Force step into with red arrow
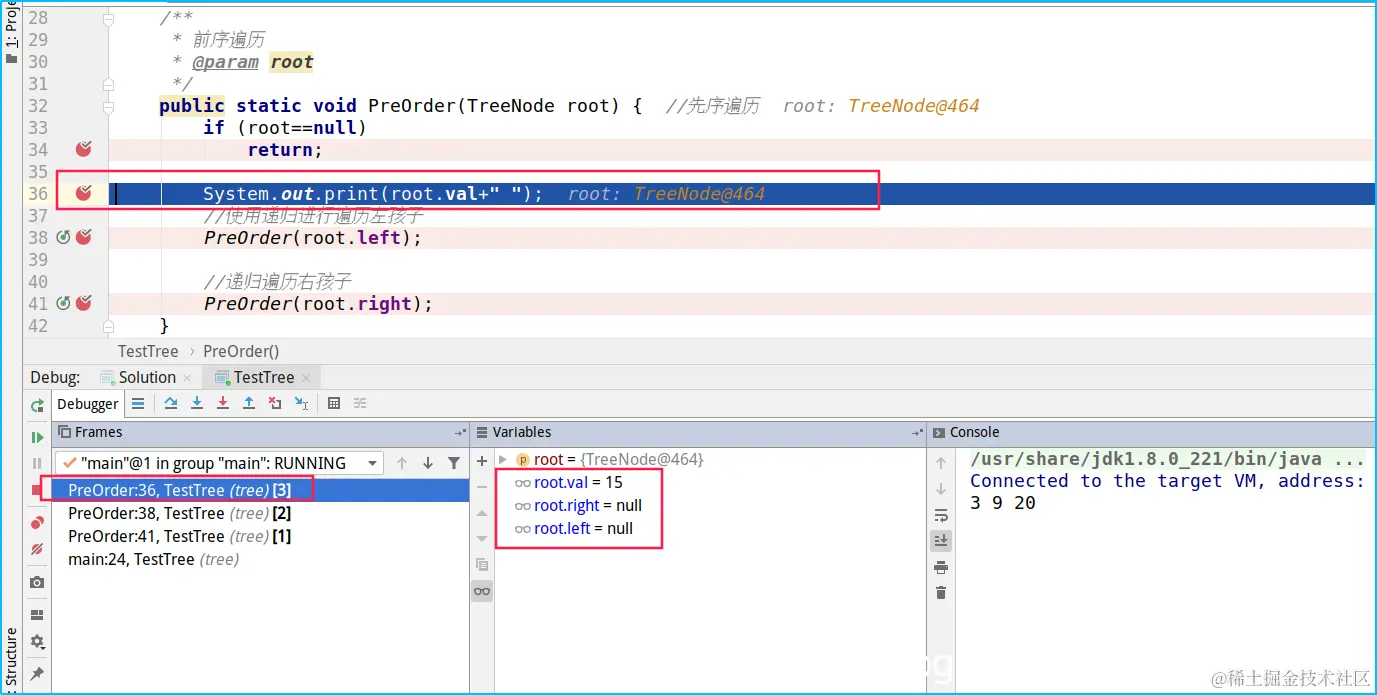This screenshot has width=1377, height=695. [x=223, y=403]
